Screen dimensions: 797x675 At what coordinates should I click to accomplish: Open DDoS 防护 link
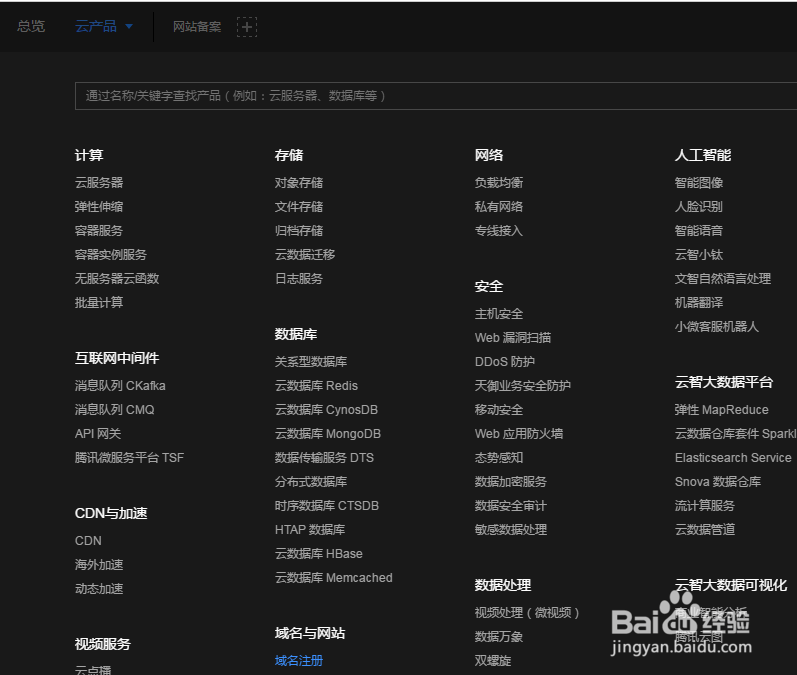pos(505,361)
